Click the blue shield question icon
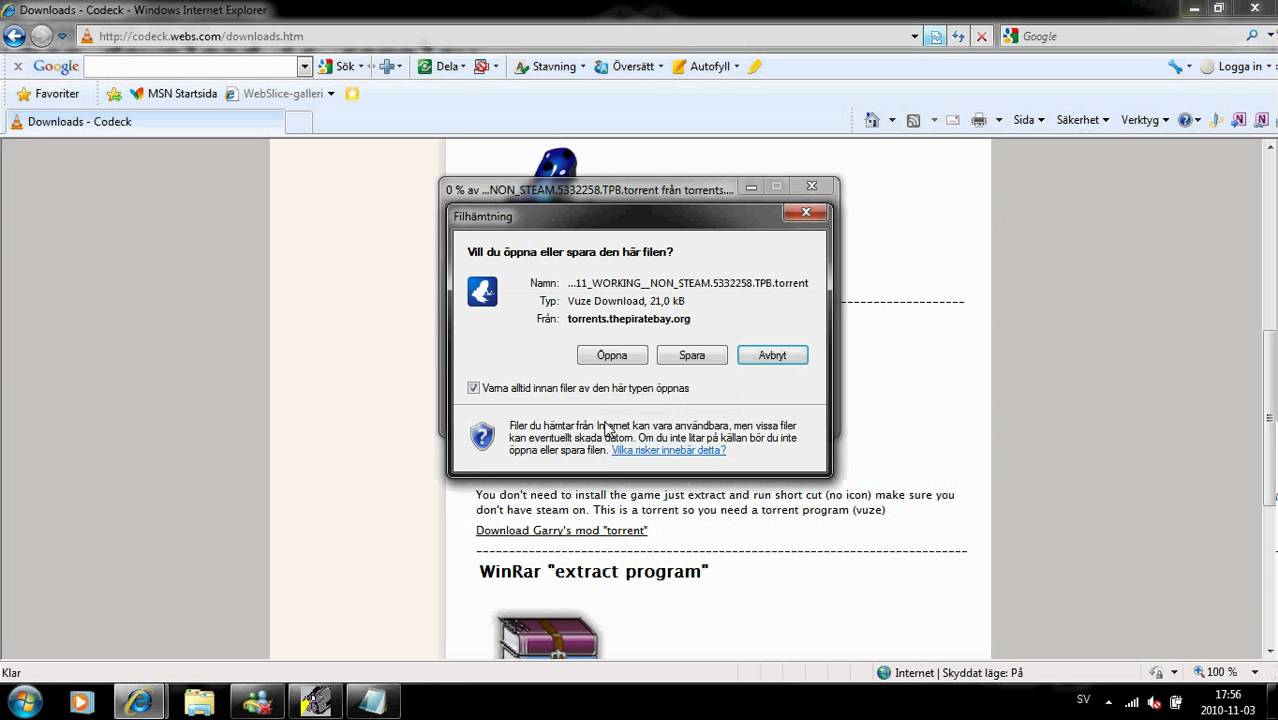Image resolution: width=1278 pixels, height=720 pixels. 483,436
